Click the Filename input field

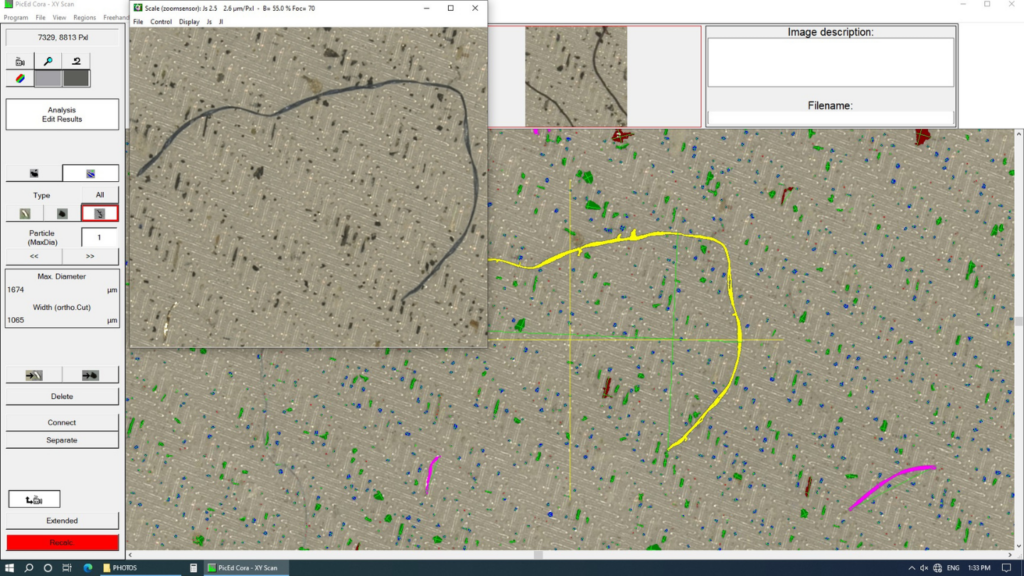[x=830, y=118]
